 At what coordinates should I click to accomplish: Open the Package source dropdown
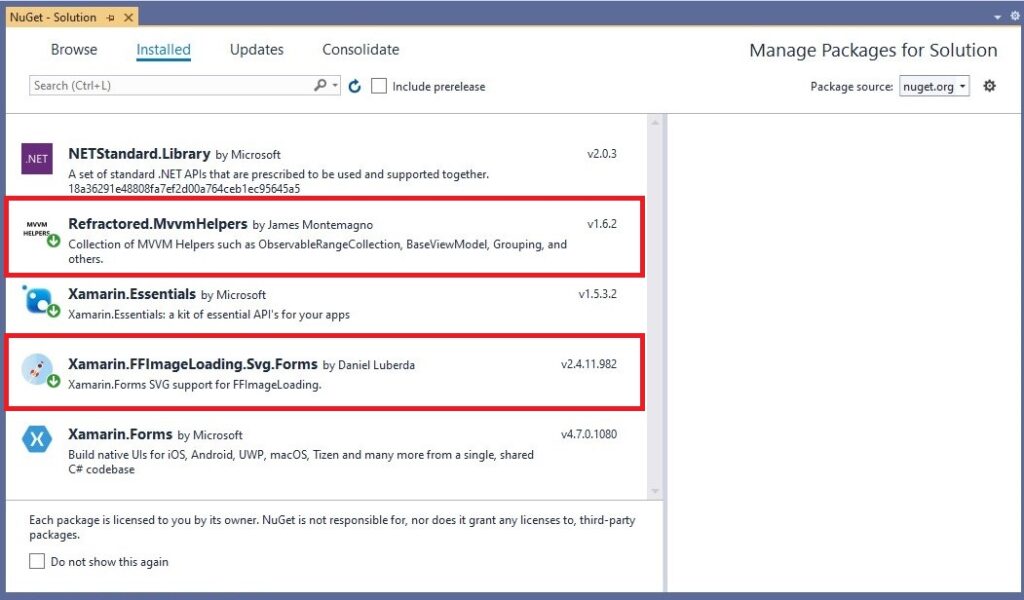[934, 86]
